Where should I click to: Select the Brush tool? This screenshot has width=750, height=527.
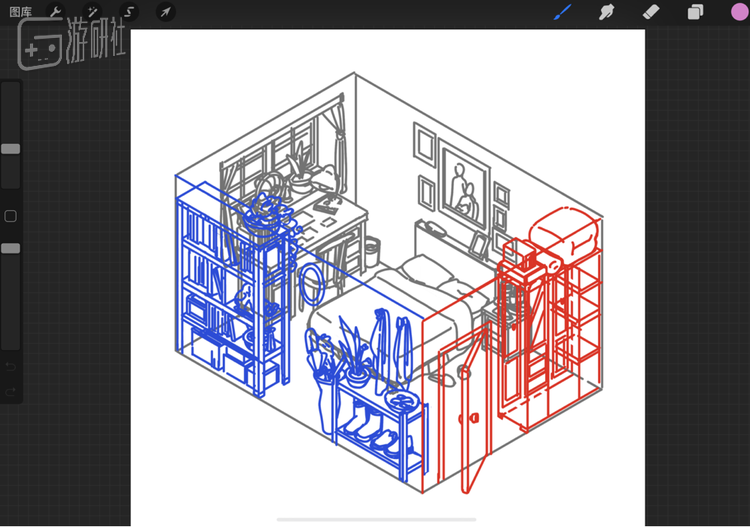coord(563,12)
